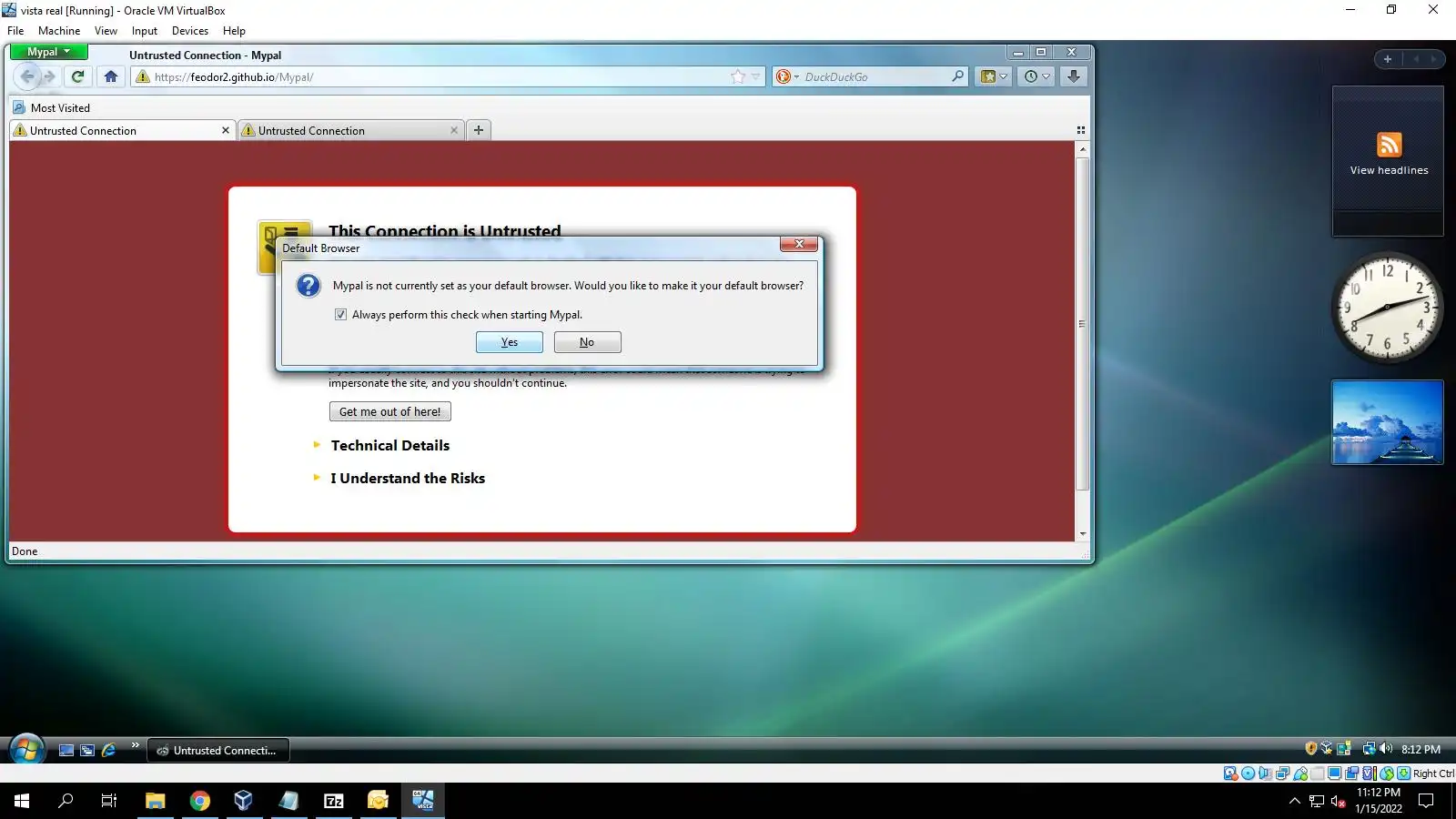The image size is (1456, 819).
Task: Click the sidebar analog clock gadget
Action: tap(1387, 308)
